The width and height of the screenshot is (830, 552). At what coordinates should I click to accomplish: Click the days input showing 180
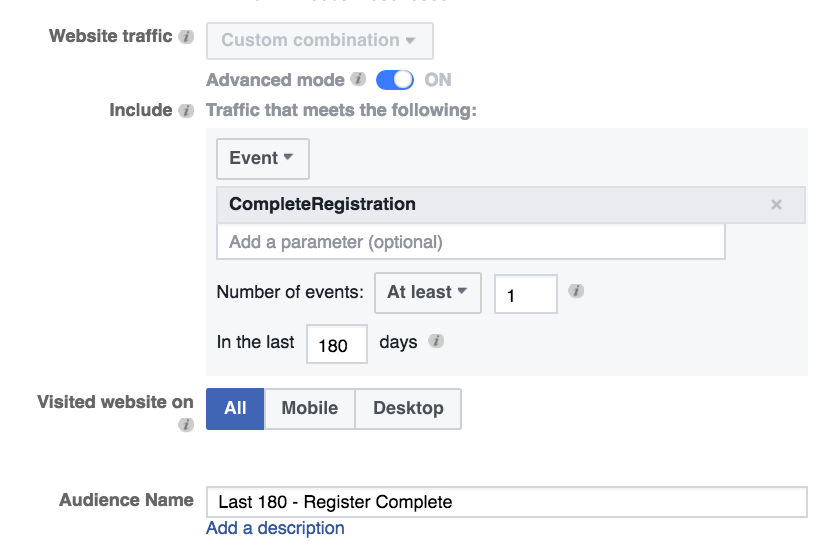pyautogui.click(x=337, y=344)
